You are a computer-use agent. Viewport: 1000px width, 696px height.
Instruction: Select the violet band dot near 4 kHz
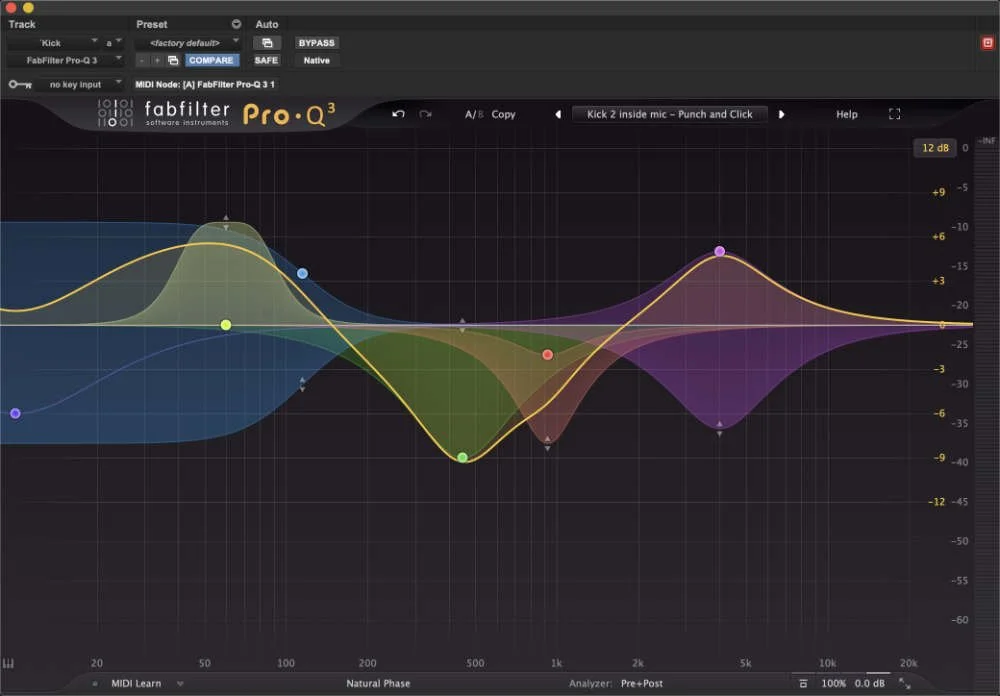pyautogui.click(x=719, y=251)
